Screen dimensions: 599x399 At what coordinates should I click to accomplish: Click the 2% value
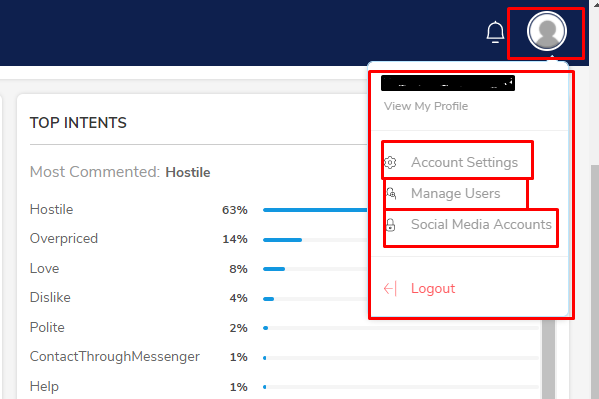point(238,328)
